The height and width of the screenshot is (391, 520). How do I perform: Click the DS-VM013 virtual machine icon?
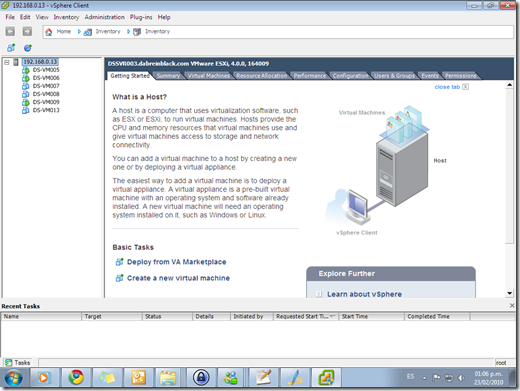pyautogui.click(x=26, y=110)
